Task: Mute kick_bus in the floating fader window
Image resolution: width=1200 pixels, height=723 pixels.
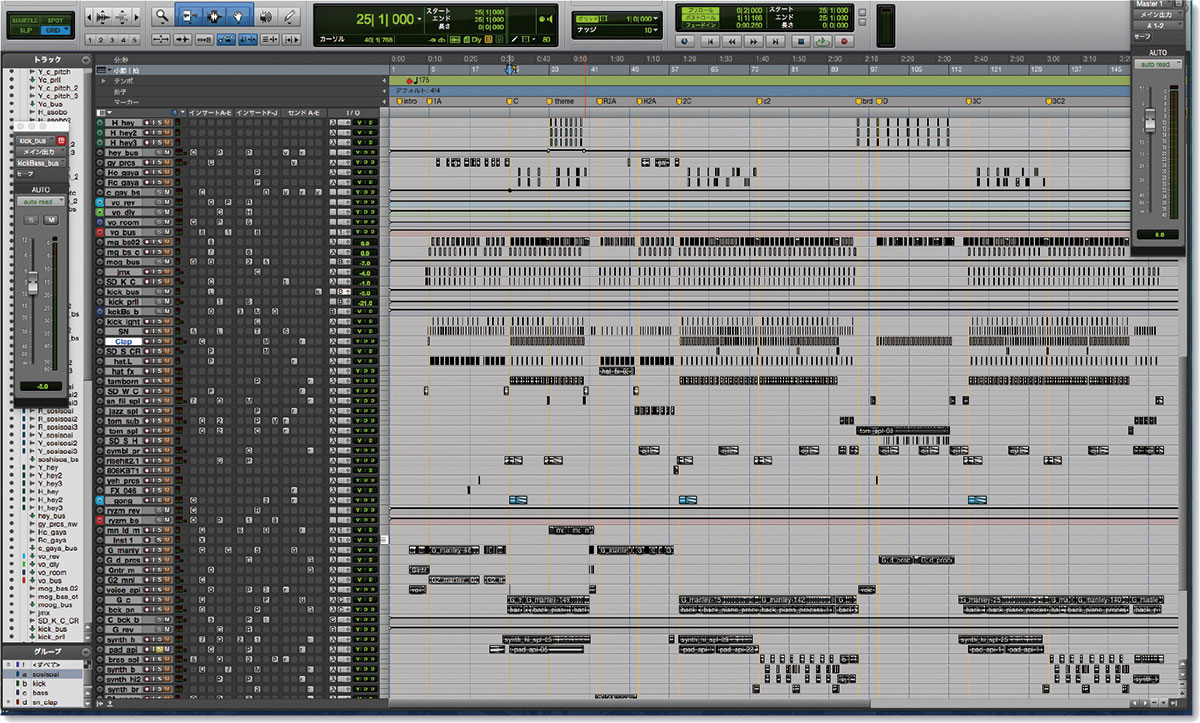Action: coord(50,220)
